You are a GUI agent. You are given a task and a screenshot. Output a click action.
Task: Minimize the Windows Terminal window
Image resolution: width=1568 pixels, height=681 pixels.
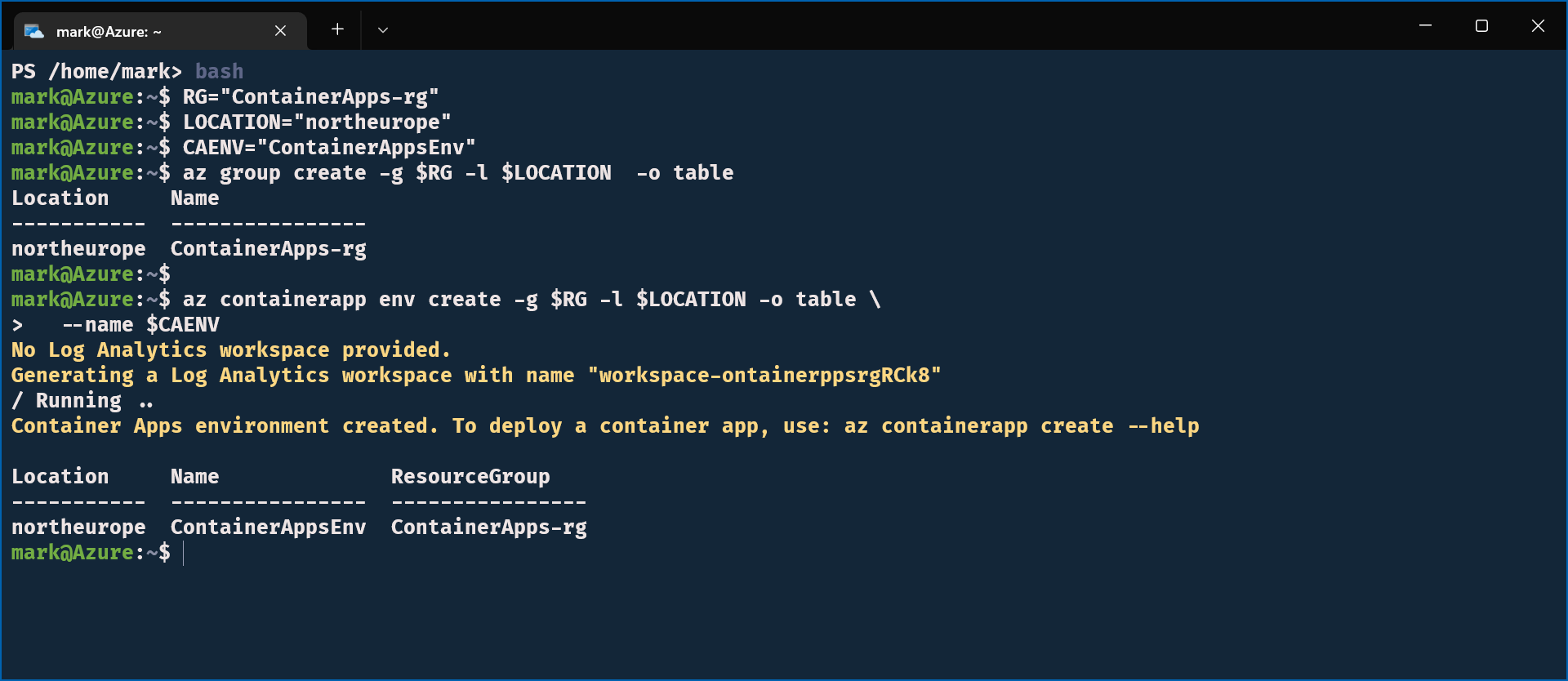coord(1425,26)
